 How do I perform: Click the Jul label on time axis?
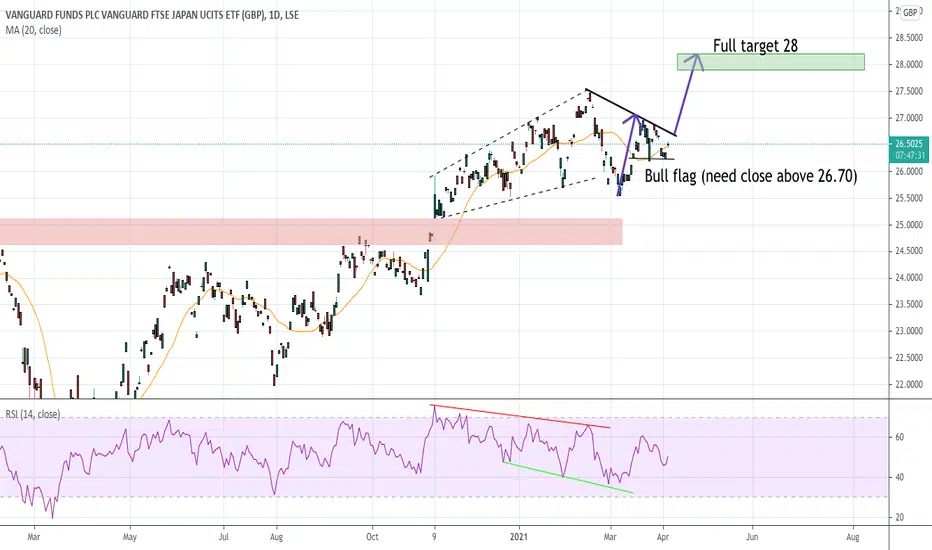click(x=223, y=537)
